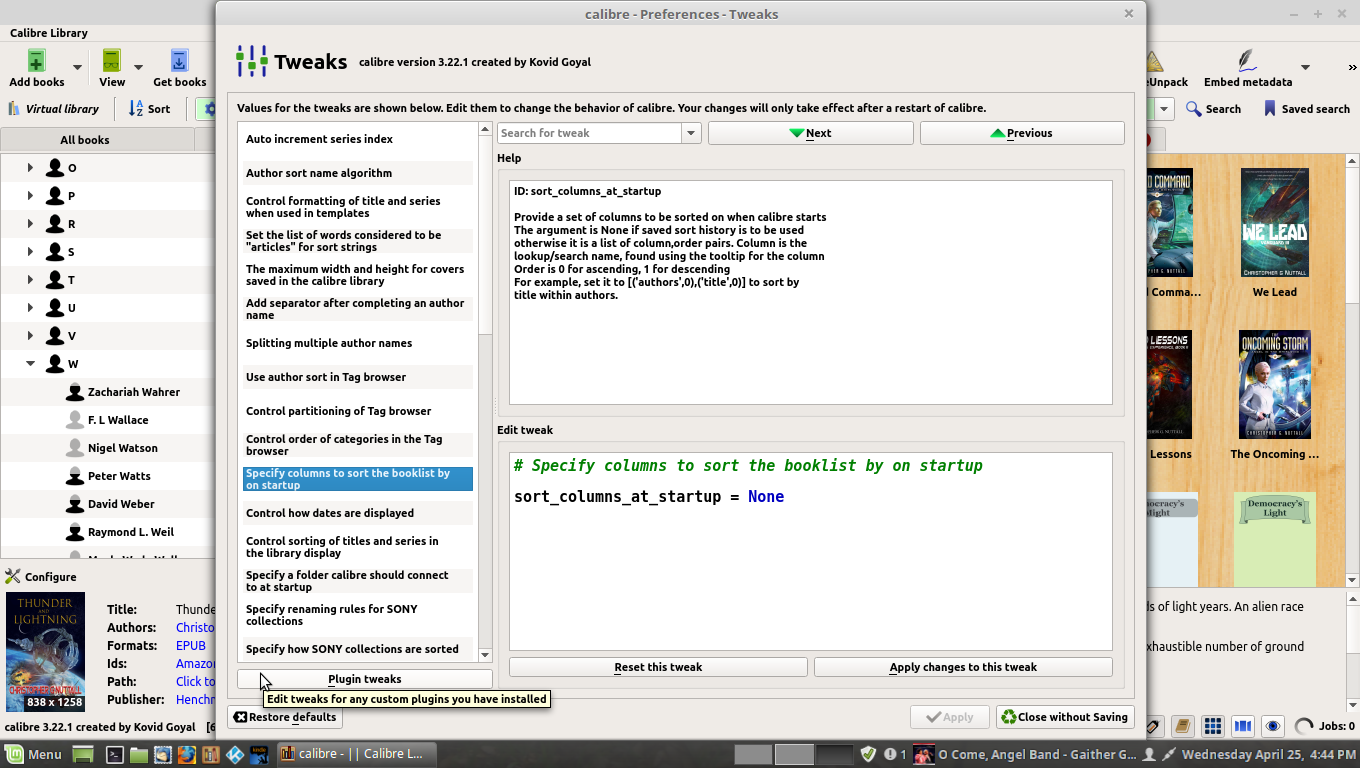Click the Plugin tweaks button

click(364, 679)
